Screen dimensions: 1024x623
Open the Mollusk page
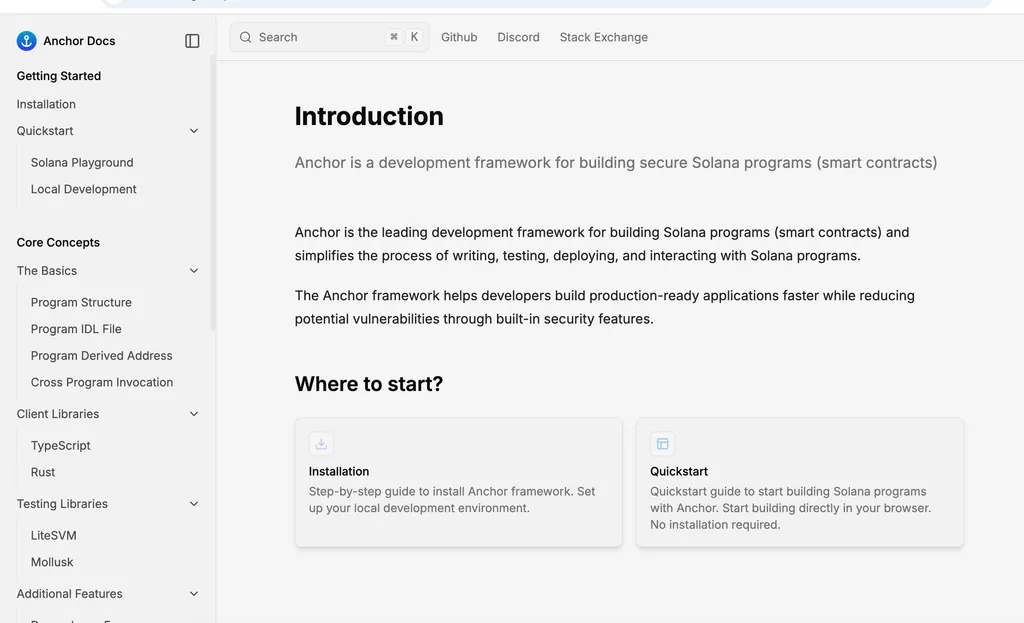(52, 562)
